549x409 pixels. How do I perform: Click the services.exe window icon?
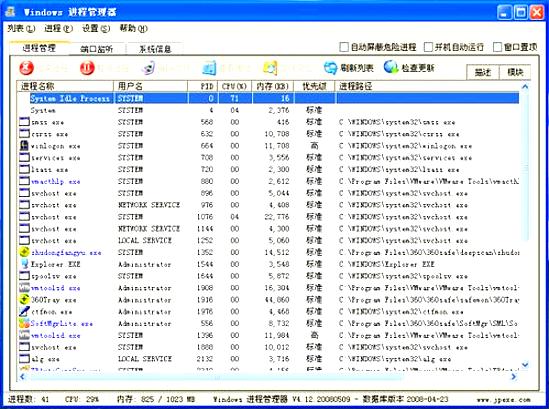pyautogui.click(x=24, y=158)
